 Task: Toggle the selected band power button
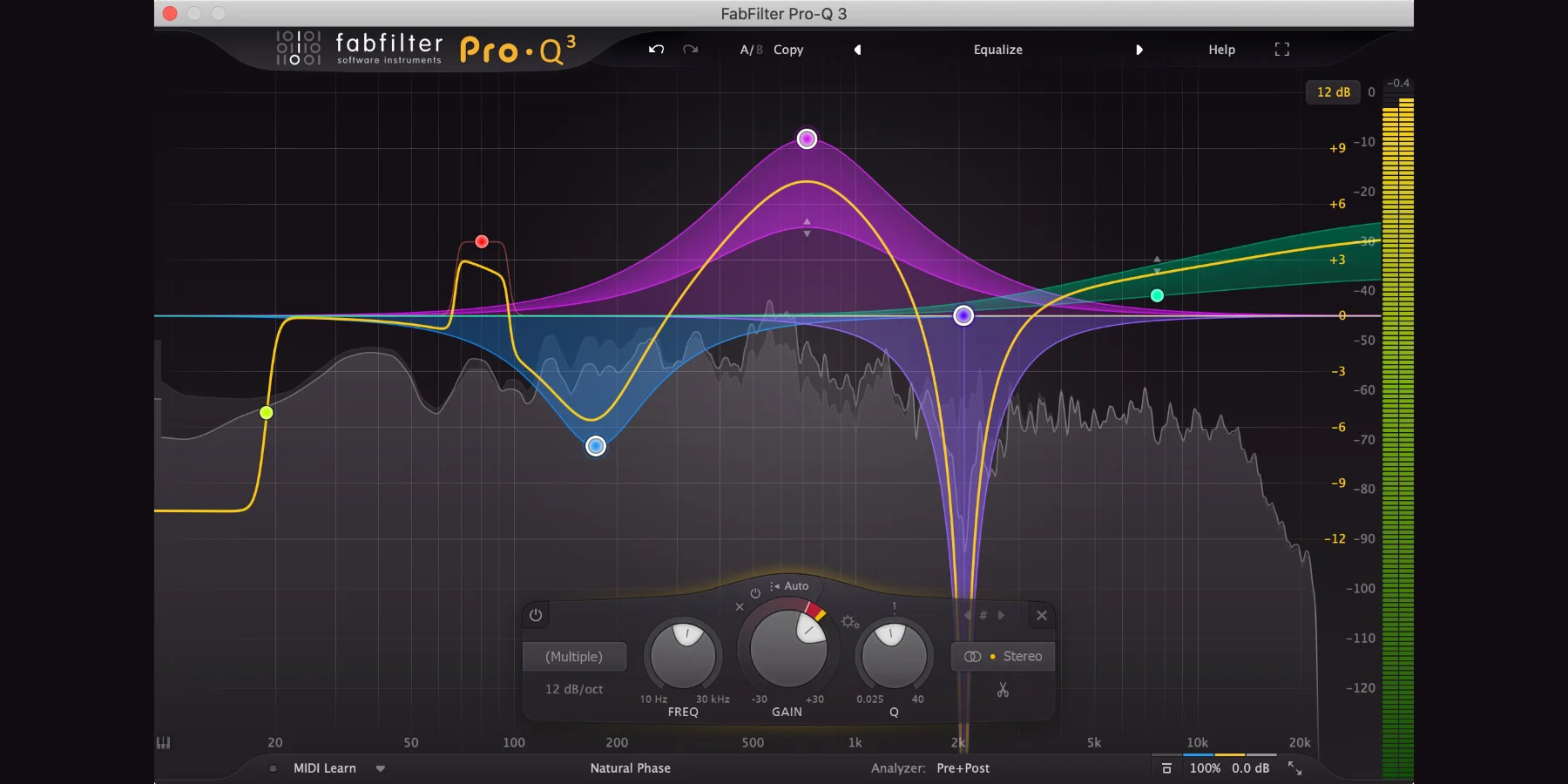tap(536, 615)
